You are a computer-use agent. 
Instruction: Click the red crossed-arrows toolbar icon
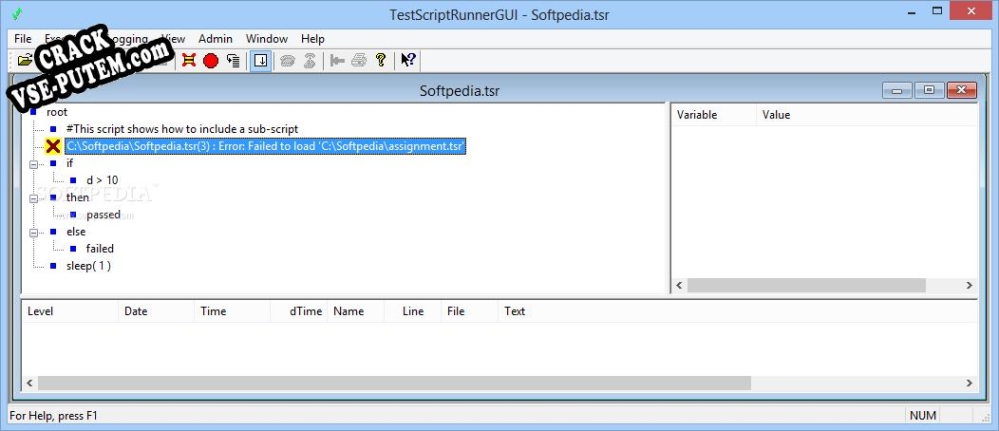(189, 60)
